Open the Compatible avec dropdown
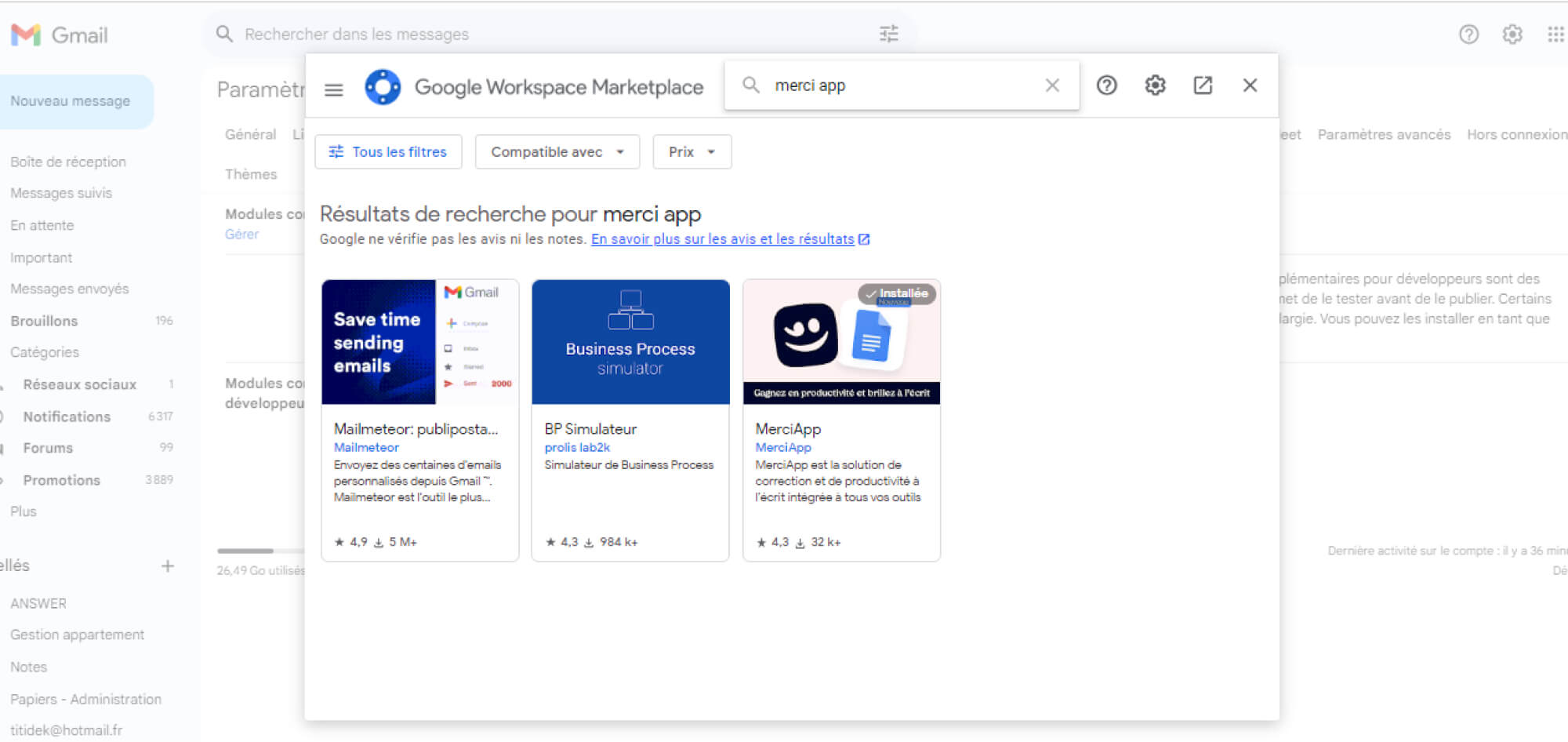The width and height of the screenshot is (1568, 742). (557, 151)
